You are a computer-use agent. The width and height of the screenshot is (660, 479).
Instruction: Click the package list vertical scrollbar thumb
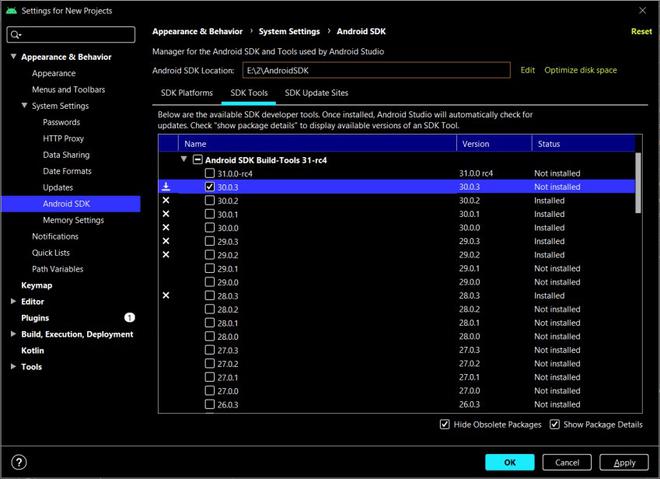point(638,183)
